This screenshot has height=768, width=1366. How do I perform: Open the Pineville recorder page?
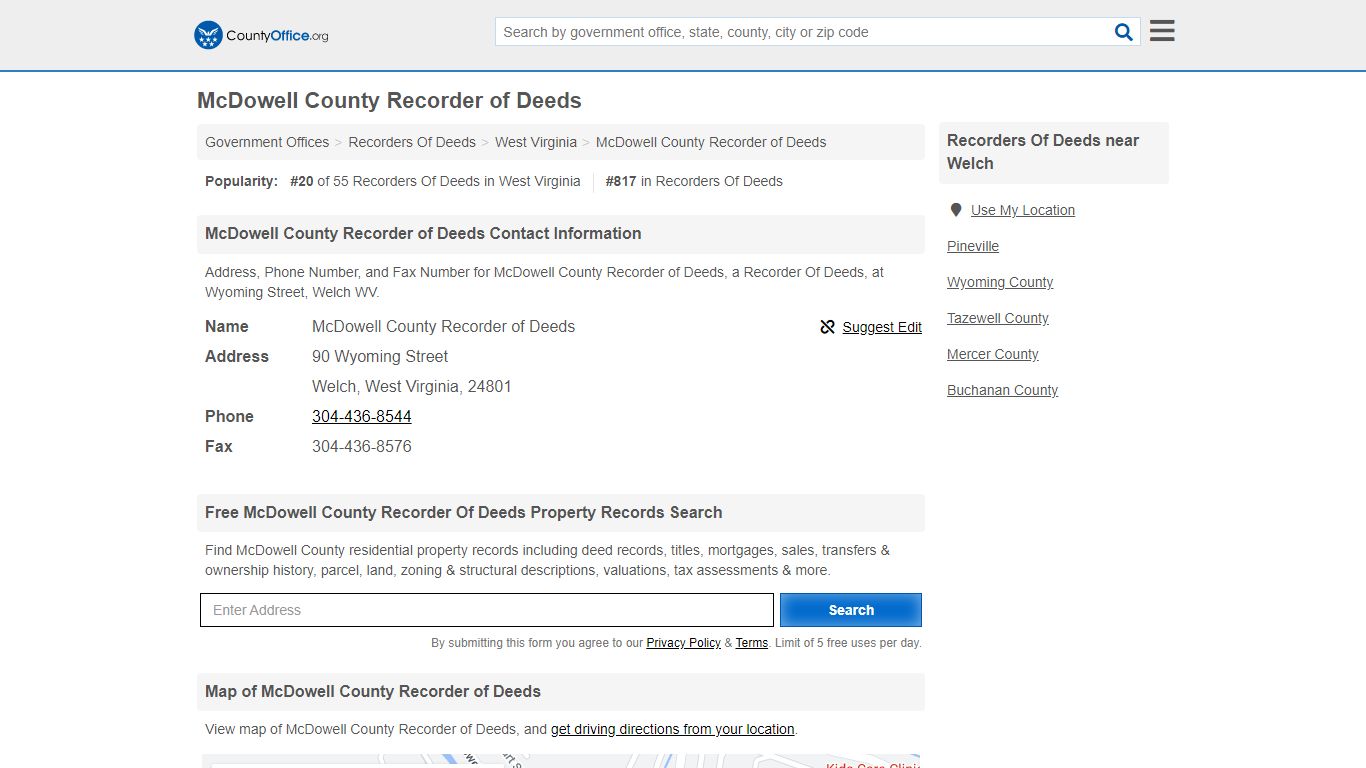tap(972, 246)
